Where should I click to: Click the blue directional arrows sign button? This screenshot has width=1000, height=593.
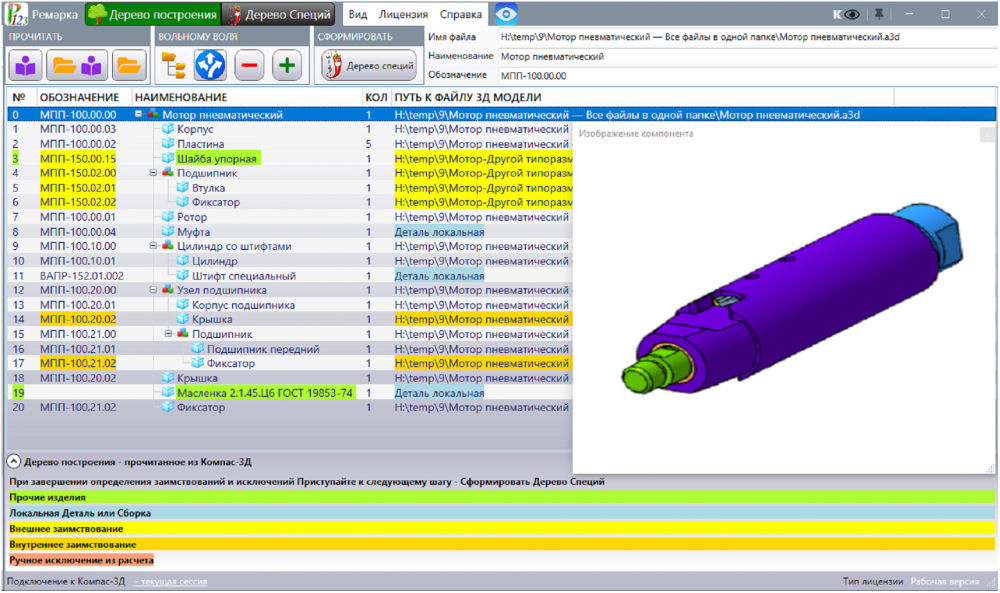click(210, 65)
